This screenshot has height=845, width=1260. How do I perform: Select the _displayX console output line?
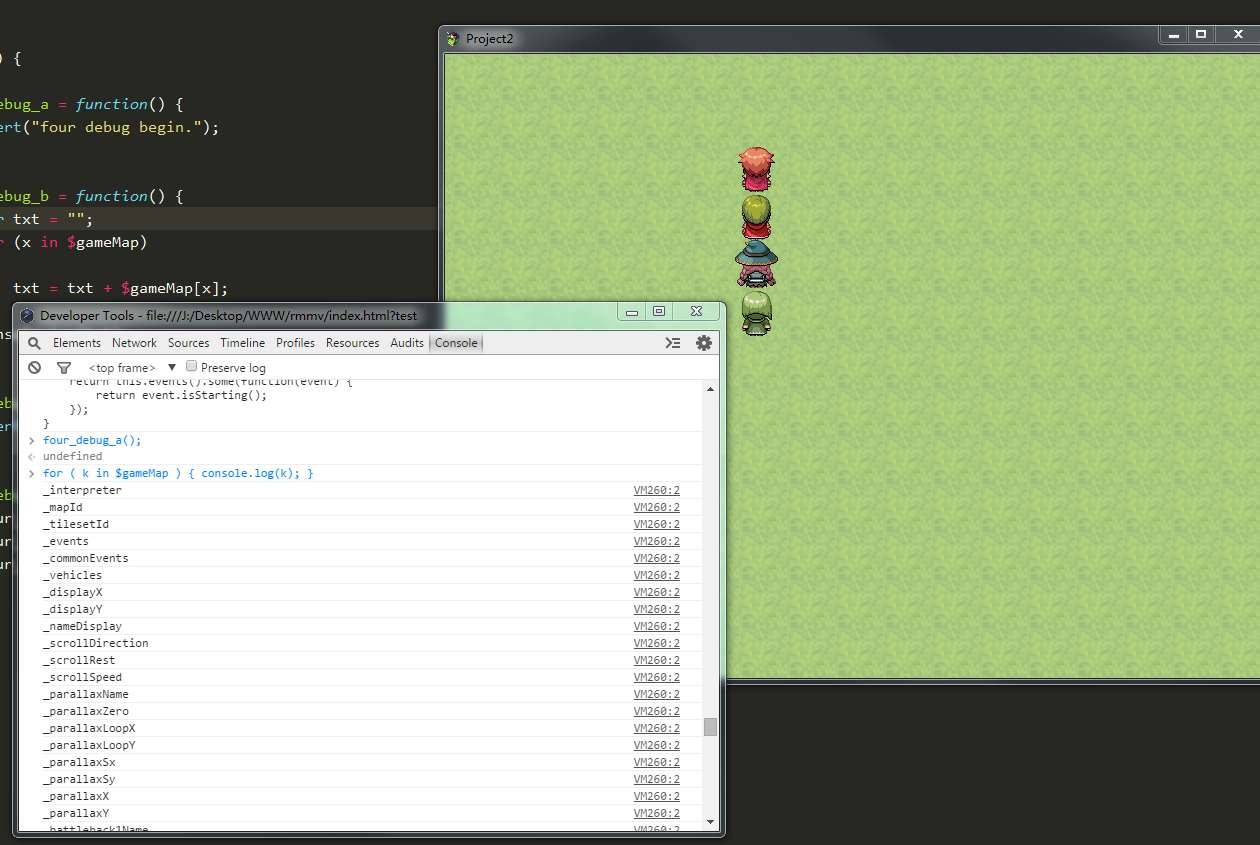coord(361,593)
